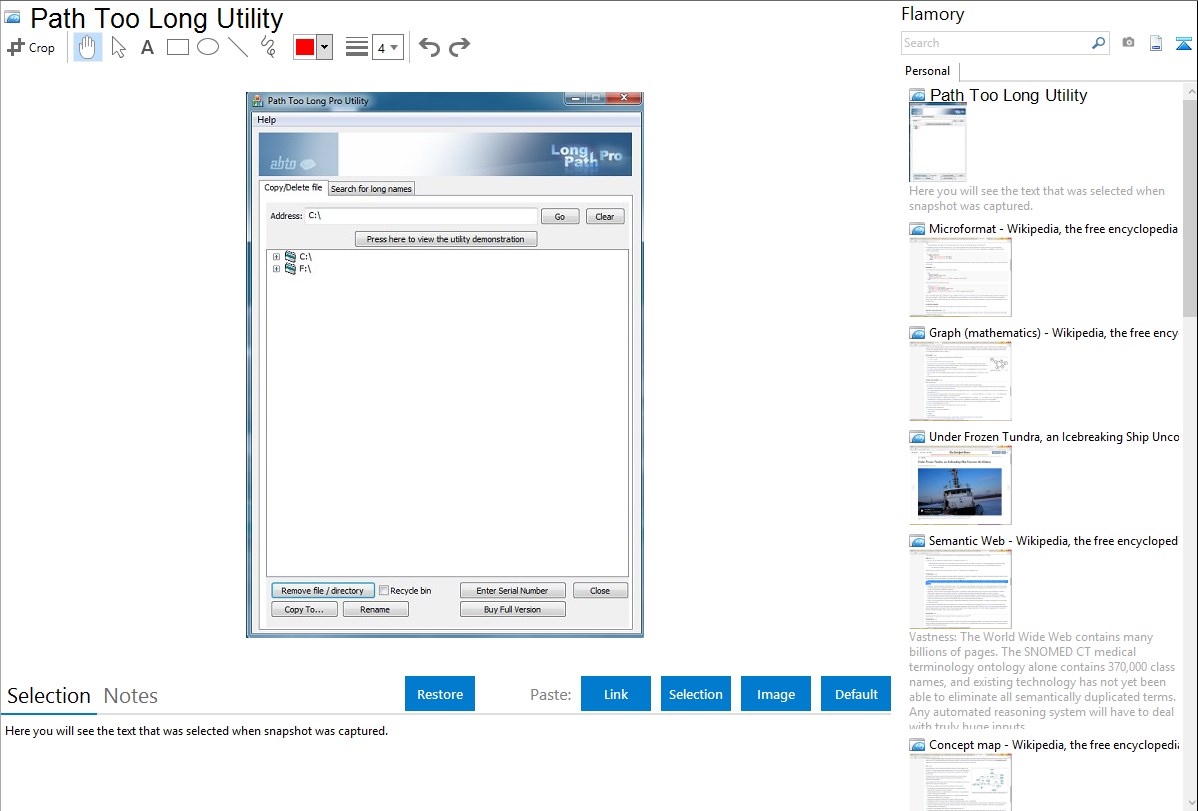
Task: Click the Close button in utility
Action: [x=600, y=591]
